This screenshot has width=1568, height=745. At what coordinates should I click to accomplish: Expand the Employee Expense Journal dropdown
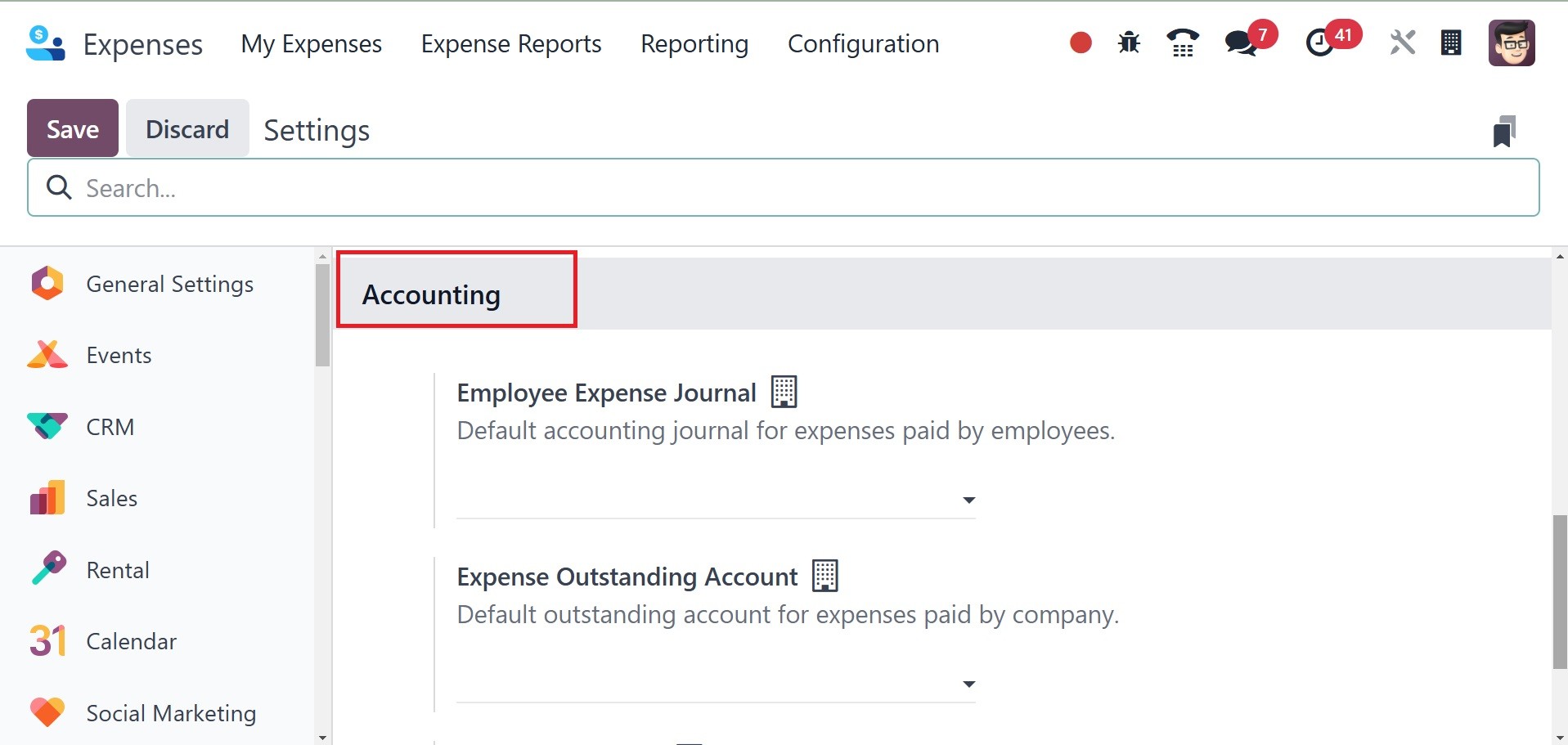(x=968, y=500)
